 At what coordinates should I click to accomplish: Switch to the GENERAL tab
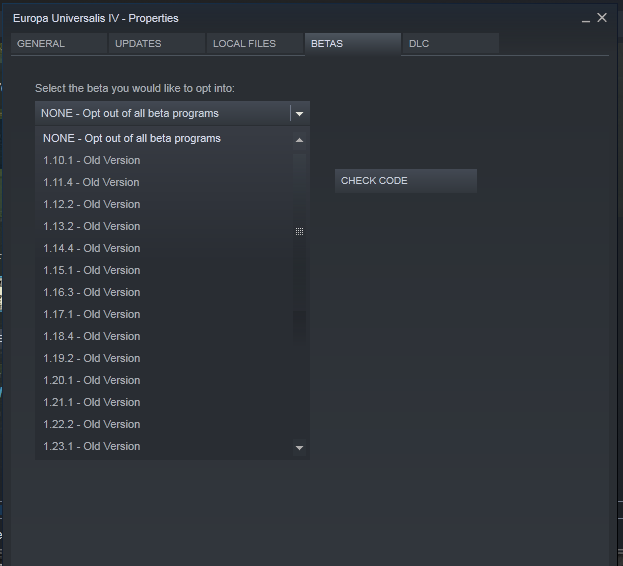click(x=58, y=44)
